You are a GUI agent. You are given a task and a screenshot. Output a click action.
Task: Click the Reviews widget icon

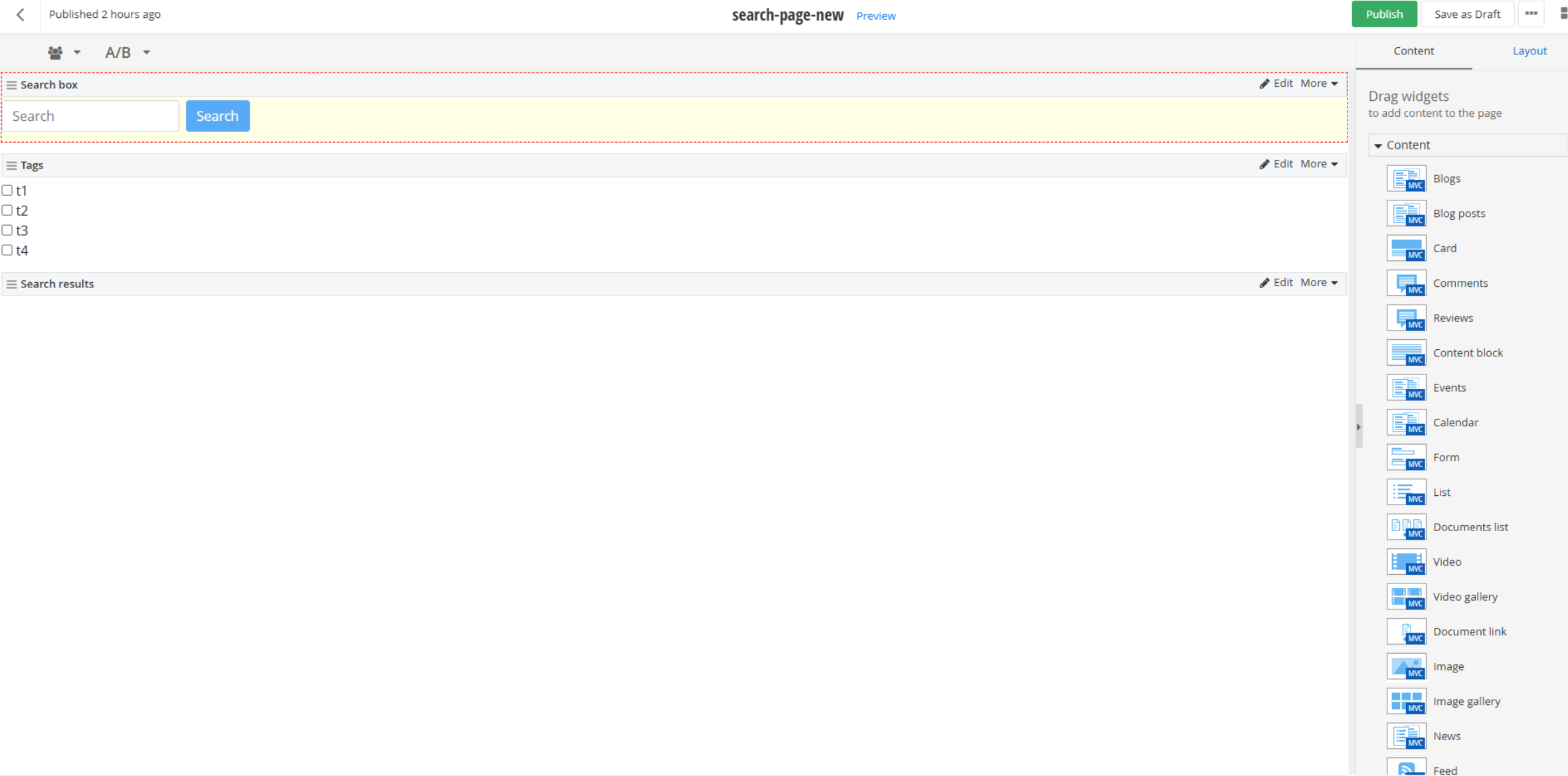(1406, 318)
